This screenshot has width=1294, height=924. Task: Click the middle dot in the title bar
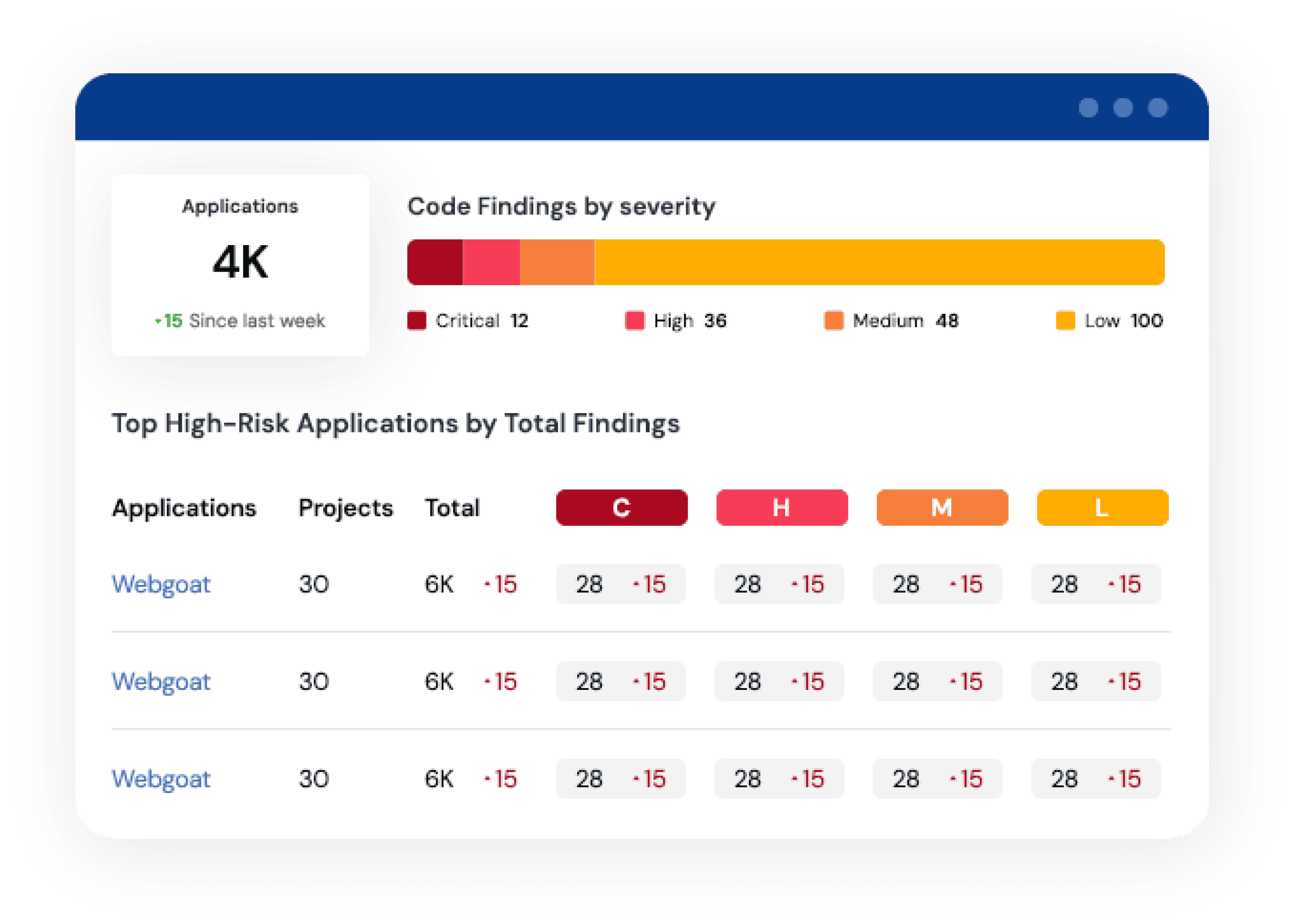pos(1123,108)
